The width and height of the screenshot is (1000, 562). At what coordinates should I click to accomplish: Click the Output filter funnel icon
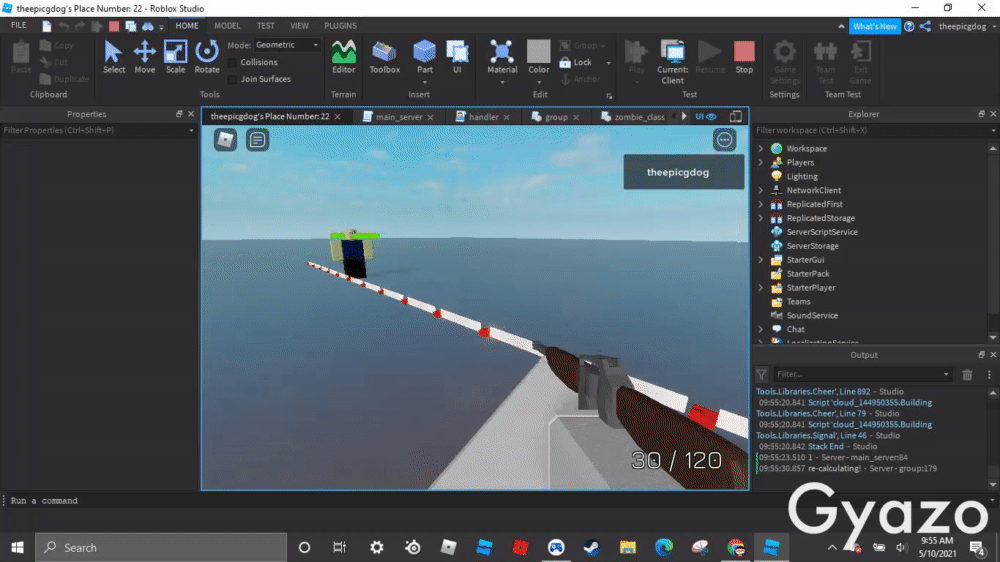(x=761, y=374)
